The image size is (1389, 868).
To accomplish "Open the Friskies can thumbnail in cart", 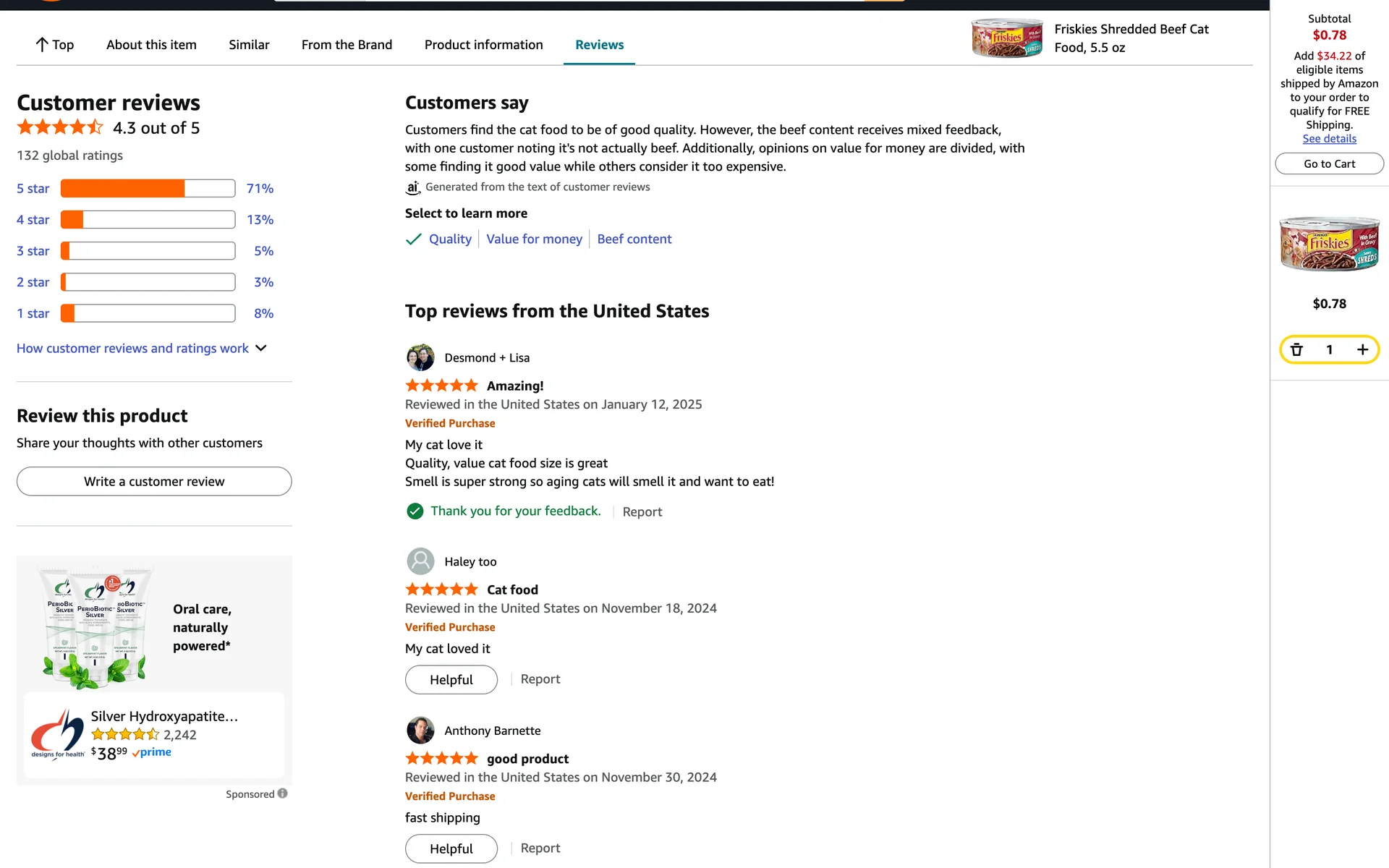I will (x=1329, y=244).
